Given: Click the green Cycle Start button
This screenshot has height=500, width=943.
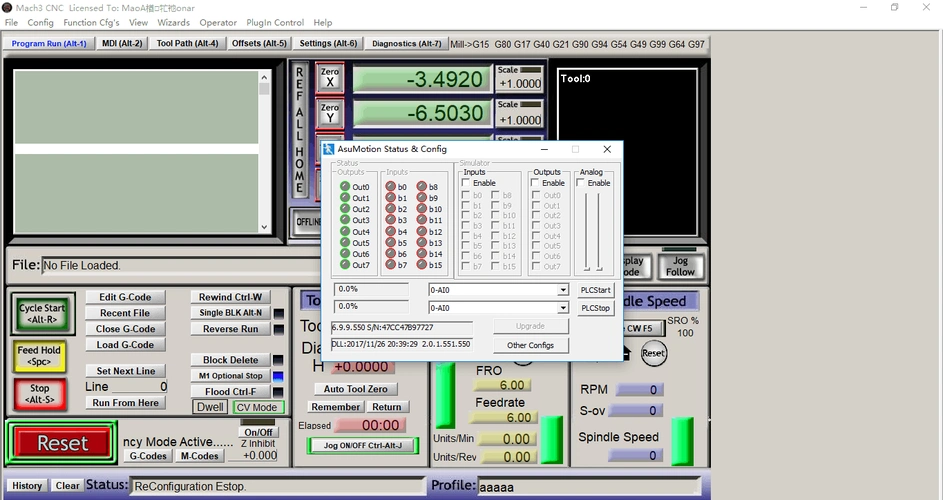Looking at the screenshot, I should point(40,313).
